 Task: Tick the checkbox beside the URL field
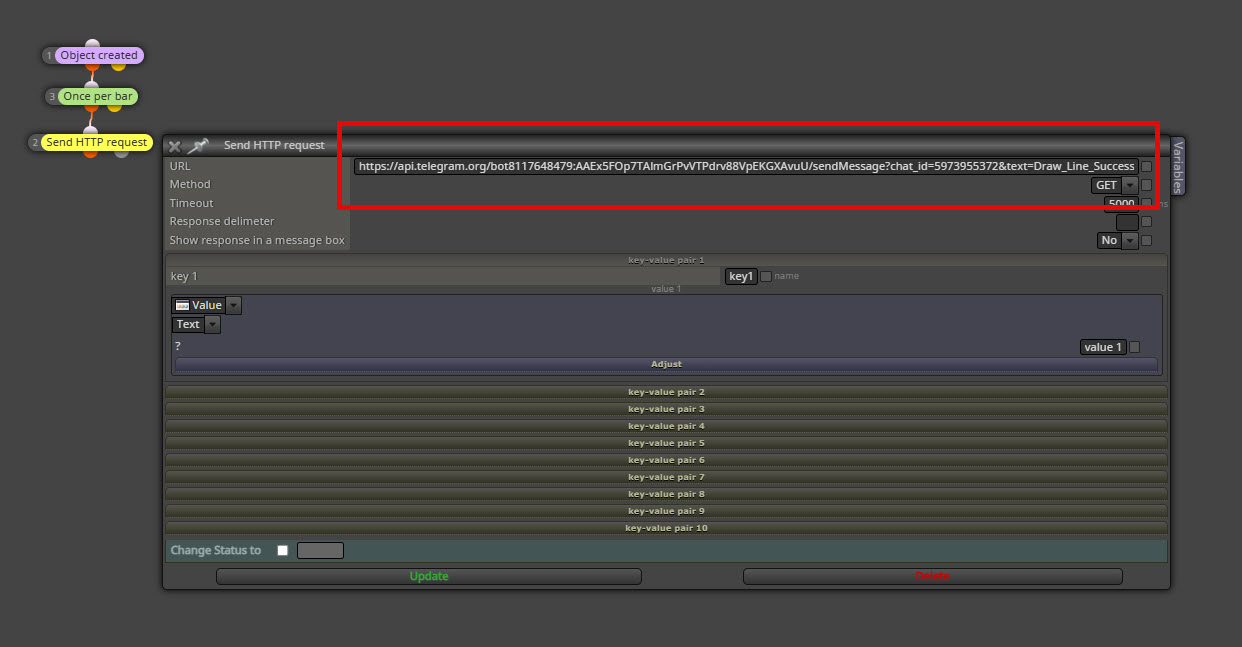coord(1146,167)
